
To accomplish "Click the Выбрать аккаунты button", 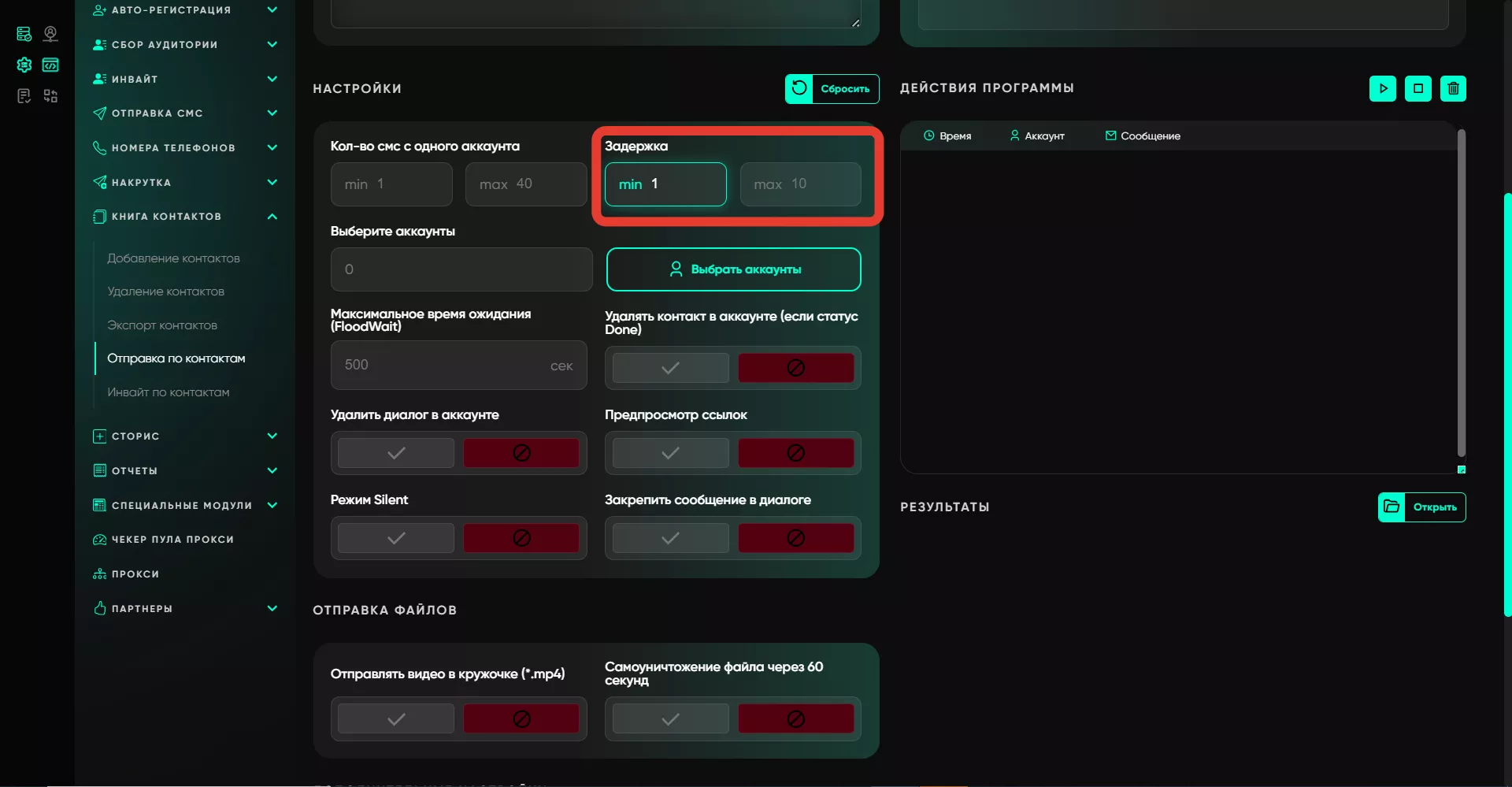I will click(x=733, y=269).
